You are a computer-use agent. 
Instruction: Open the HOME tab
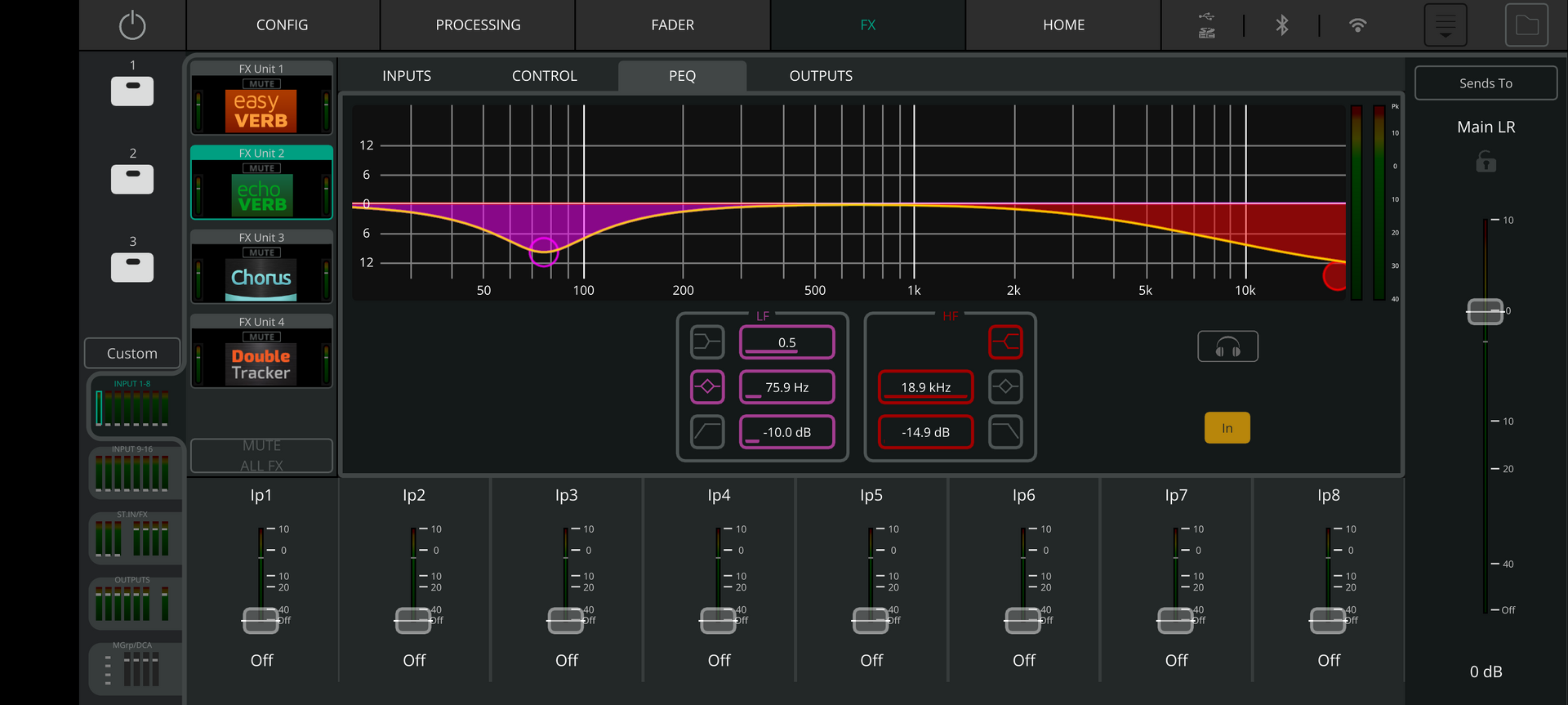point(1063,25)
